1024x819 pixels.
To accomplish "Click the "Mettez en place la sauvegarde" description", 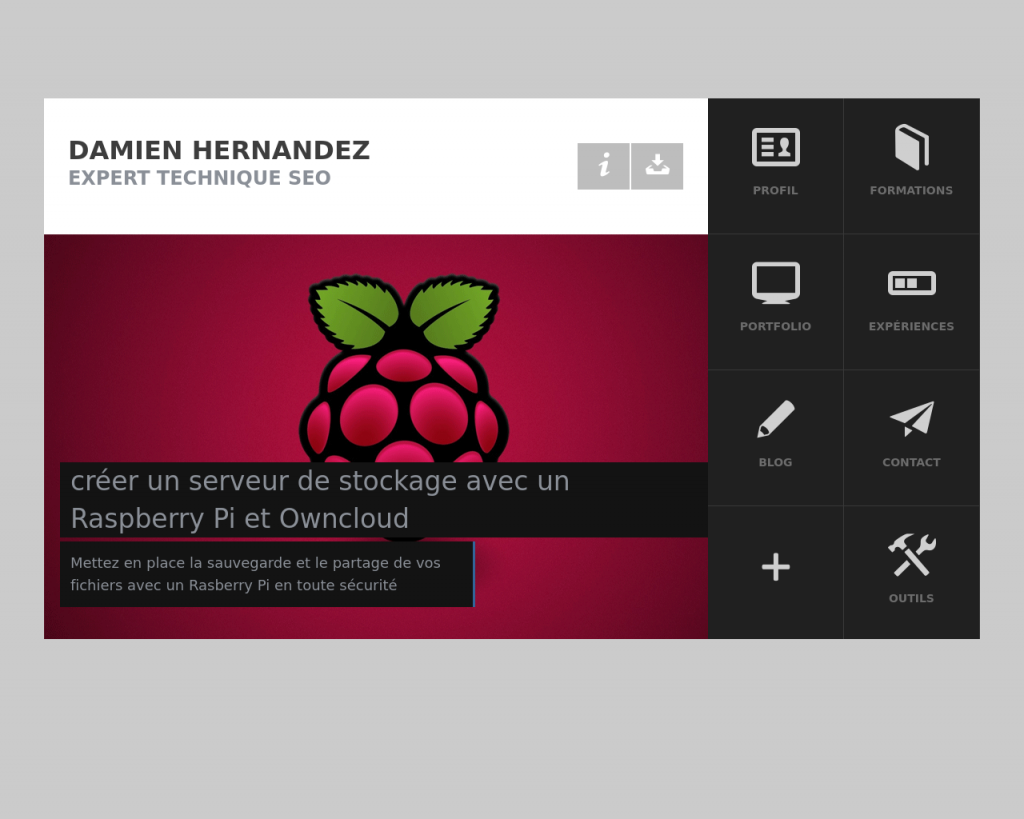I will 256,574.
